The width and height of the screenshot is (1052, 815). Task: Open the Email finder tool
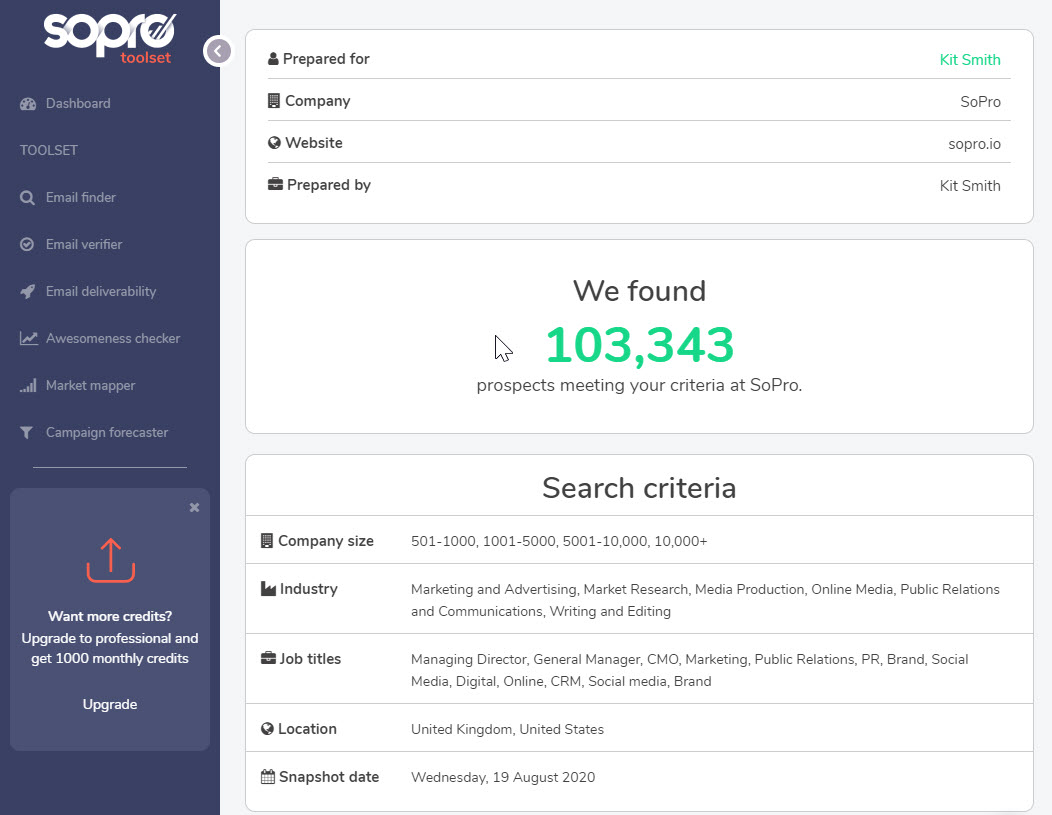pos(81,198)
